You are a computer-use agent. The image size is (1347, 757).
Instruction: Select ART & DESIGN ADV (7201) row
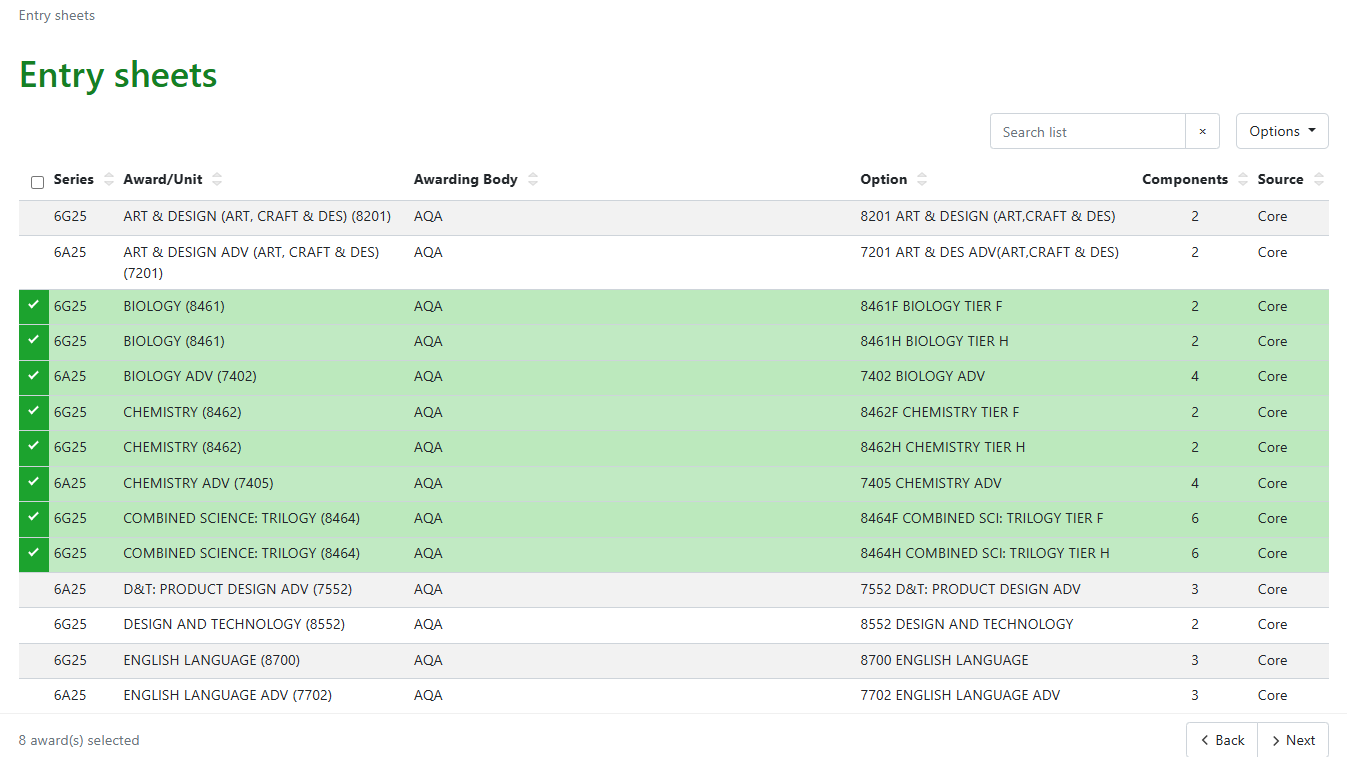tap(674, 262)
